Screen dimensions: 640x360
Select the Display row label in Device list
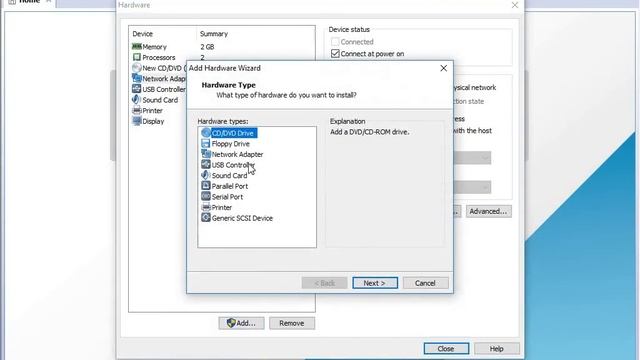point(153,121)
